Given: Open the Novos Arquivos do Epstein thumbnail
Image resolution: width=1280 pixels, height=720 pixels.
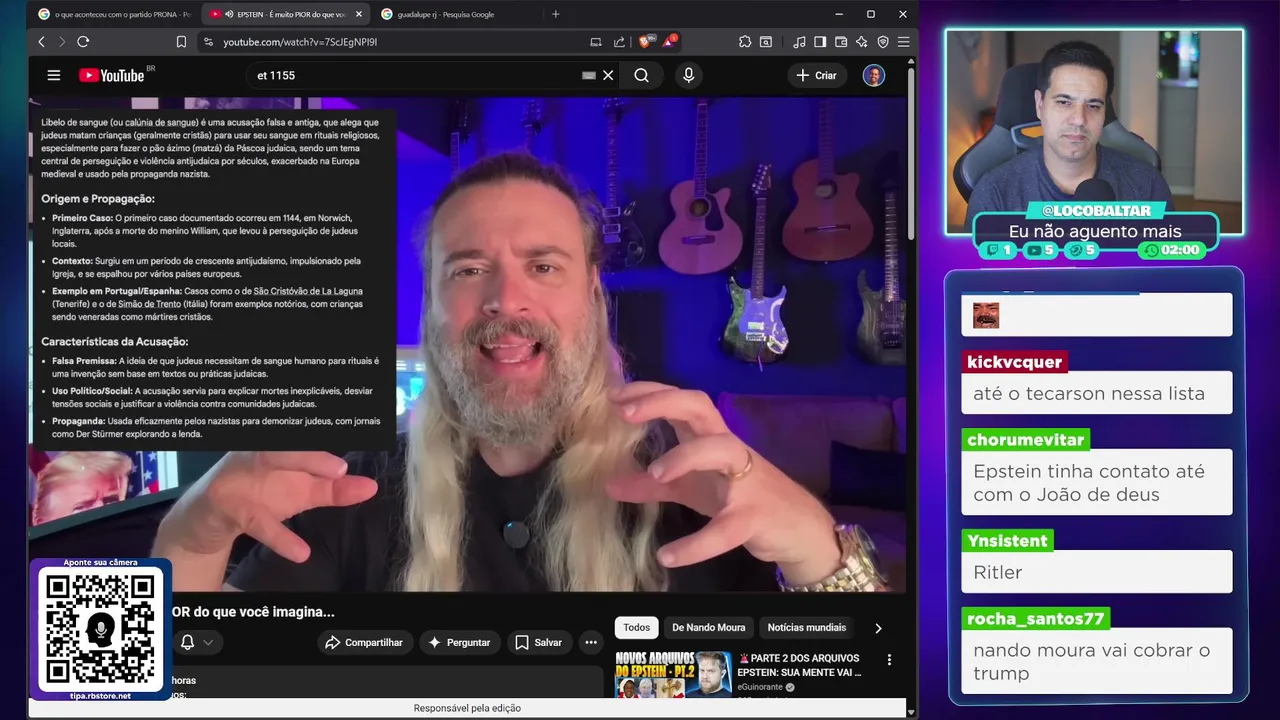Looking at the screenshot, I should [673, 674].
